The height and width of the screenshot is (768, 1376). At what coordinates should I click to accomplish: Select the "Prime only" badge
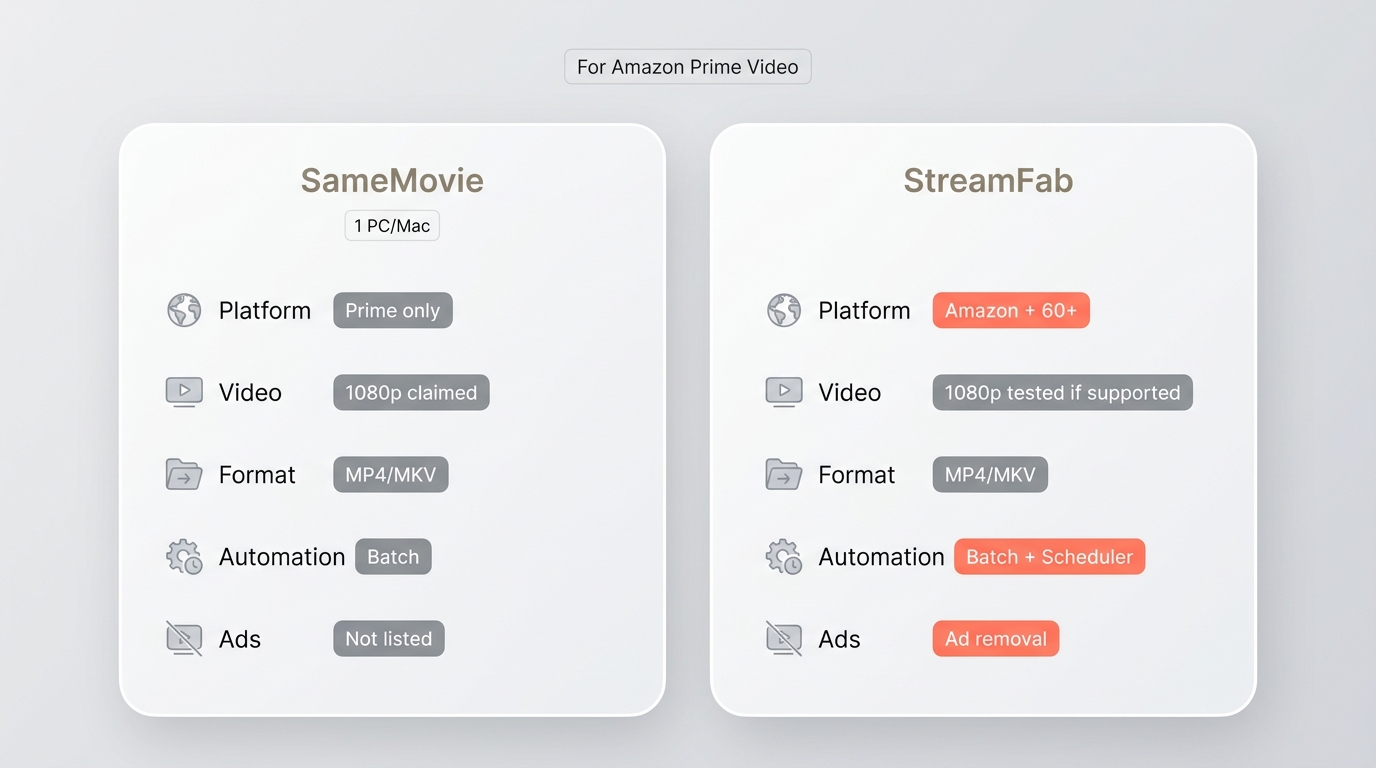pyautogui.click(x=393, y=310)
